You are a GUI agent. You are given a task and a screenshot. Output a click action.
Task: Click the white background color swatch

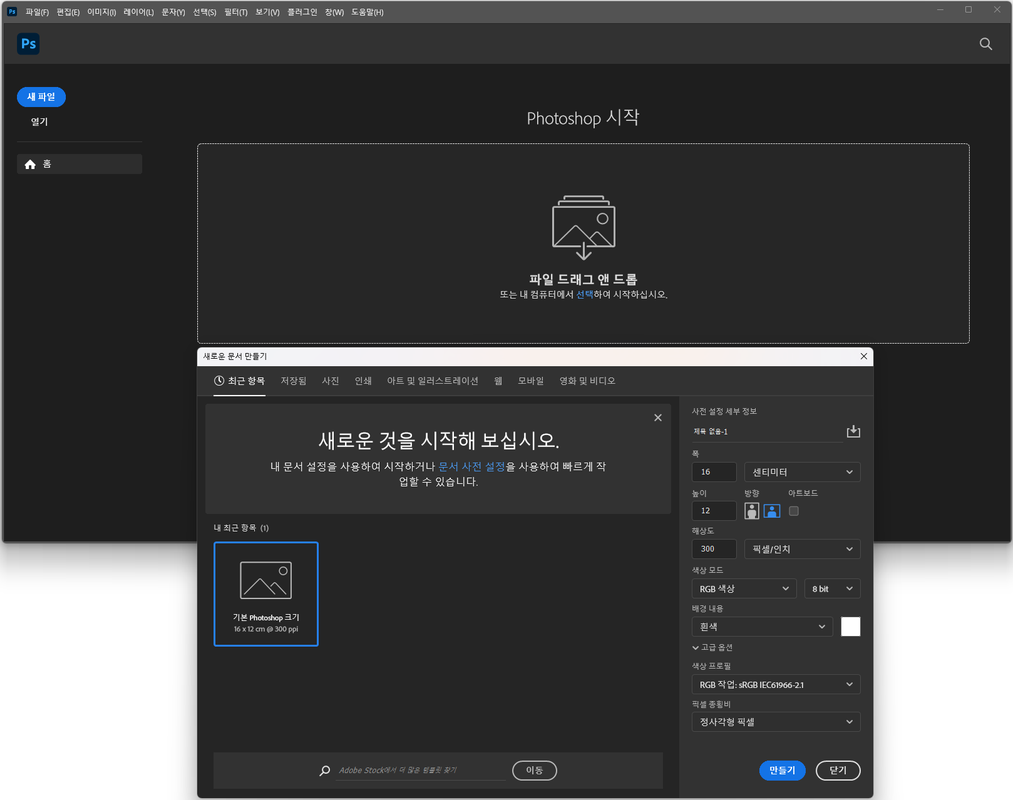click(x=850, y=626)
